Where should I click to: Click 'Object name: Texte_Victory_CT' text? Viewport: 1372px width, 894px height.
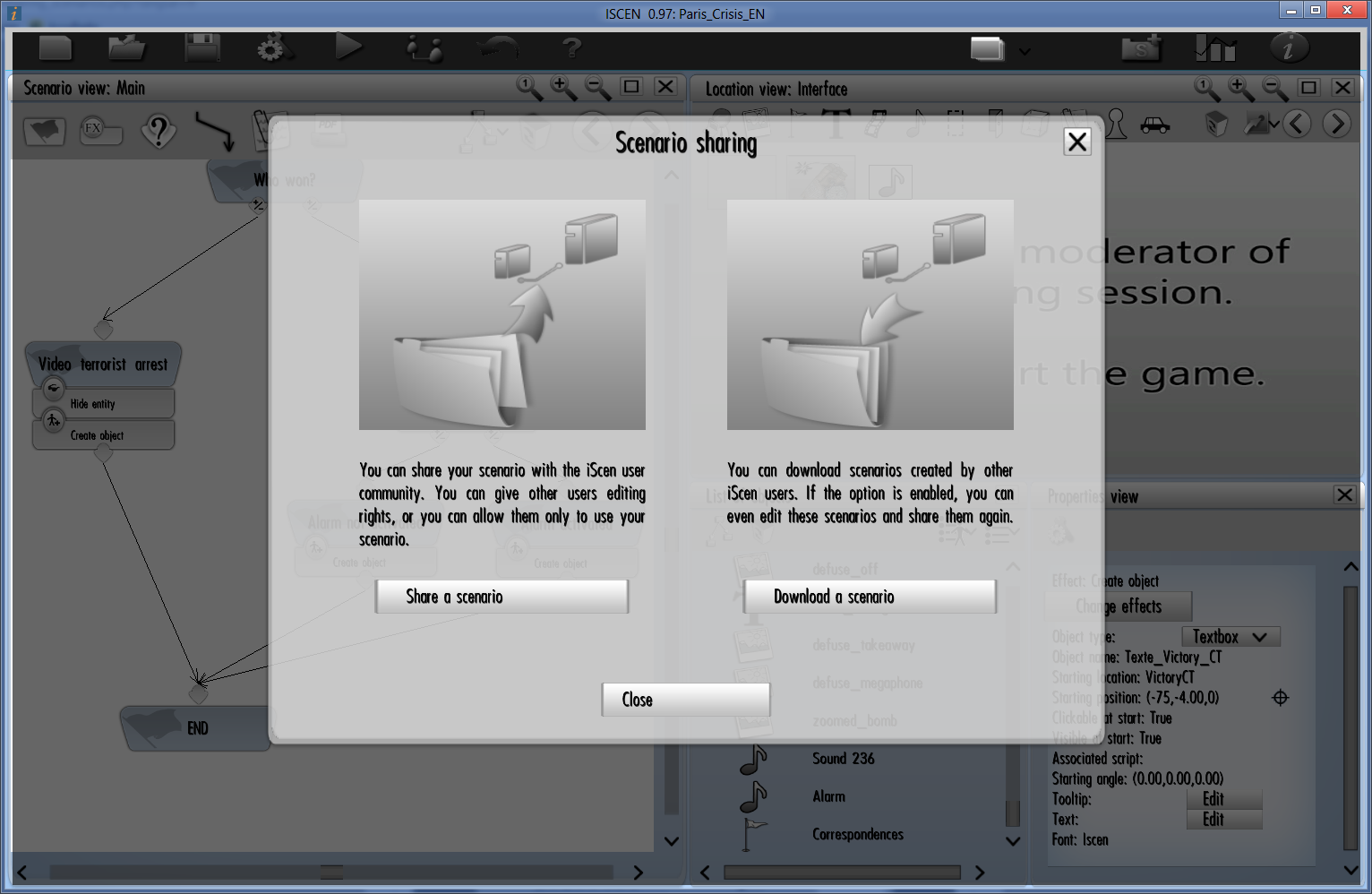pyautogui.click(x=1136, y=658)
